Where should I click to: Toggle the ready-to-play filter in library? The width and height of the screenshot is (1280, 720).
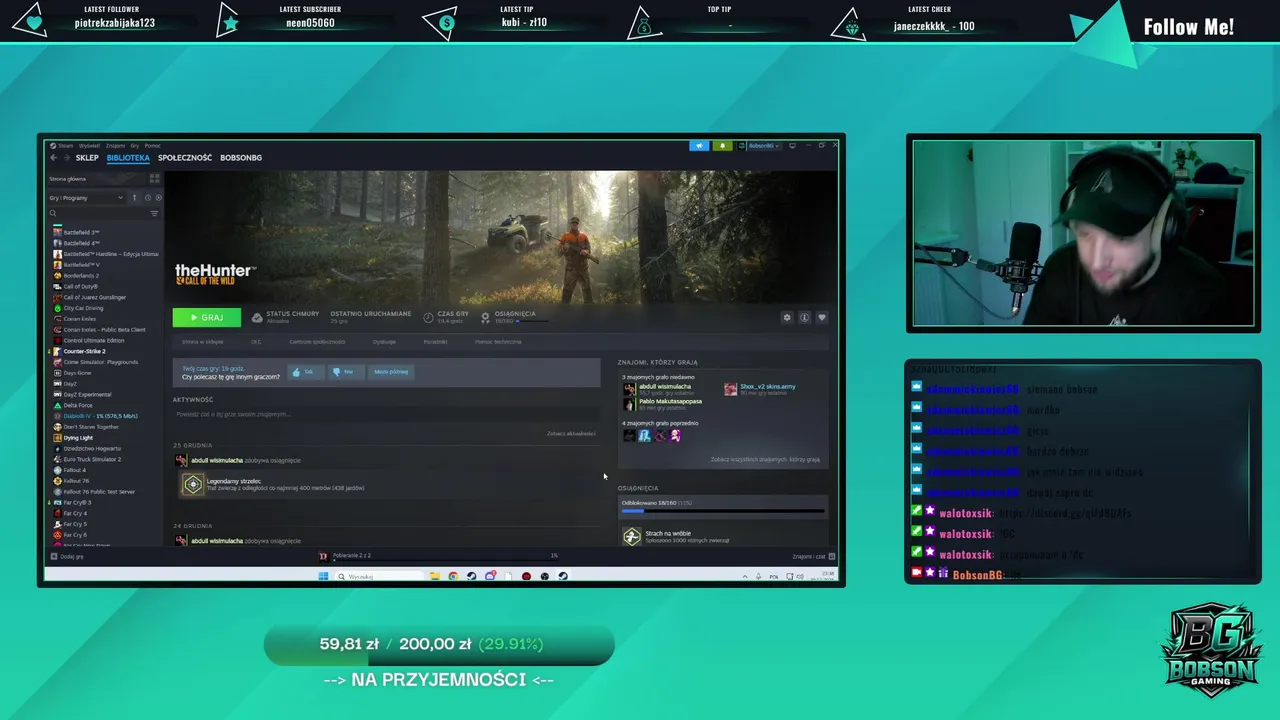[x=159, y=198]
